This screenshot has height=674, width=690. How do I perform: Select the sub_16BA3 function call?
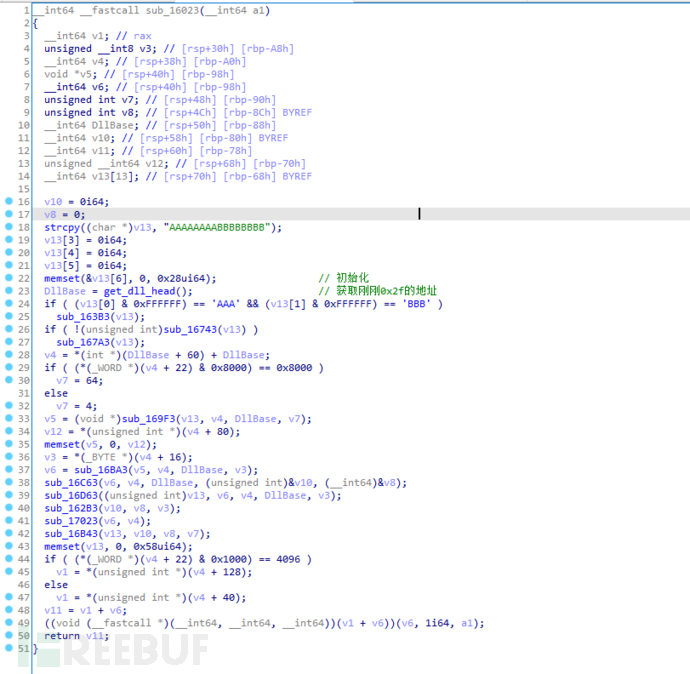[101, 470]
